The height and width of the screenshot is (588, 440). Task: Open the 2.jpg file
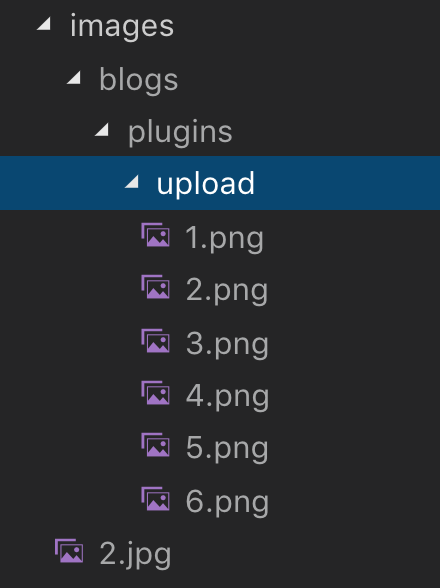pyautogui.click(x=135, y=554)
